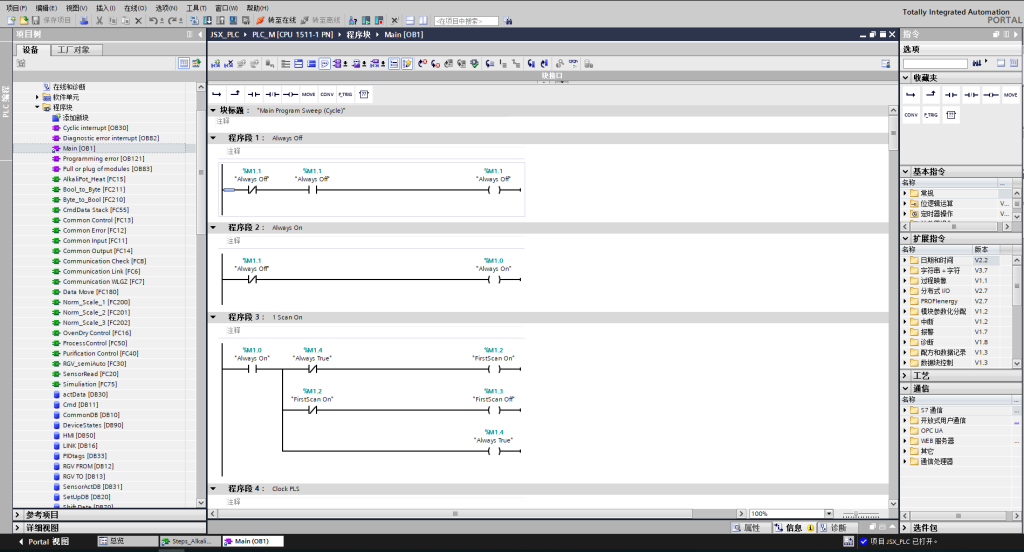Image resolution: width=1024 pixels, height=552 pixels.
Task: Split the editor space horizontally
Action: (410, 21)
